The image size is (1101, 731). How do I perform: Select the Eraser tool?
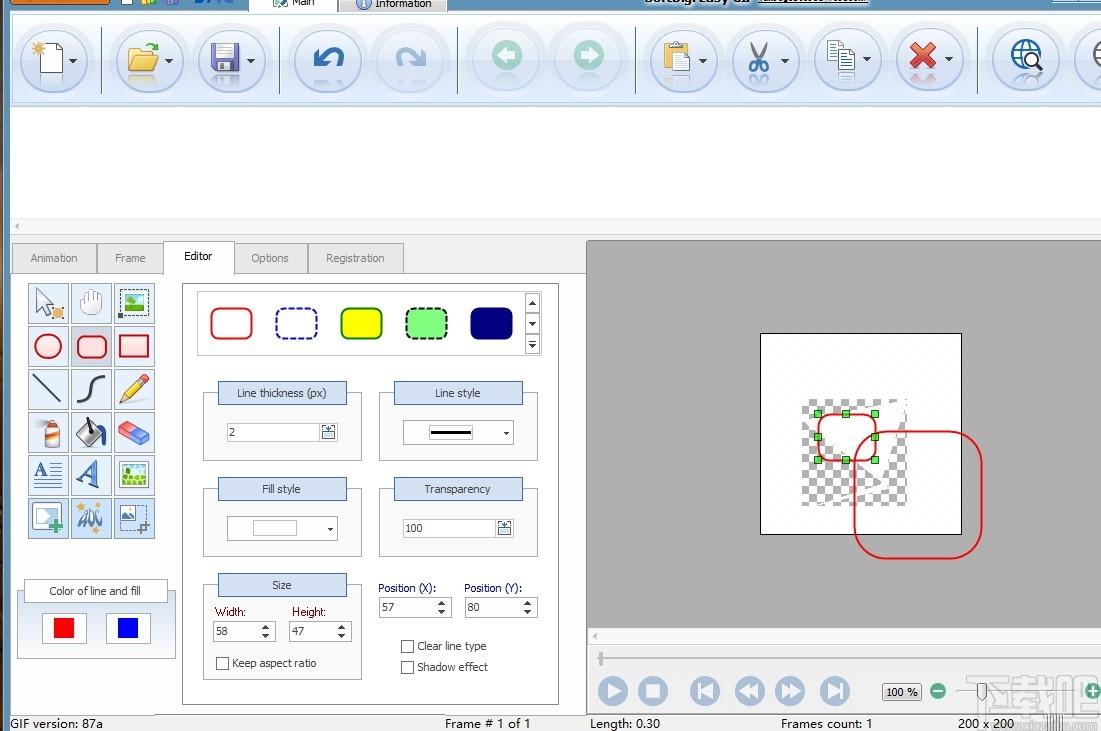click(x=134, y=432)
